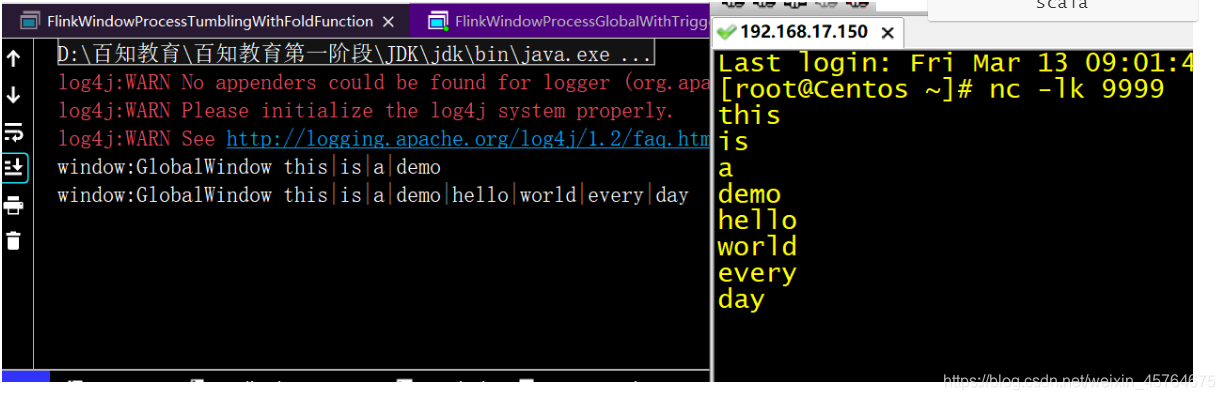Toggle scroll to end of console
This screenshot has width=1225, height=400.
click(x=14, y=167)
